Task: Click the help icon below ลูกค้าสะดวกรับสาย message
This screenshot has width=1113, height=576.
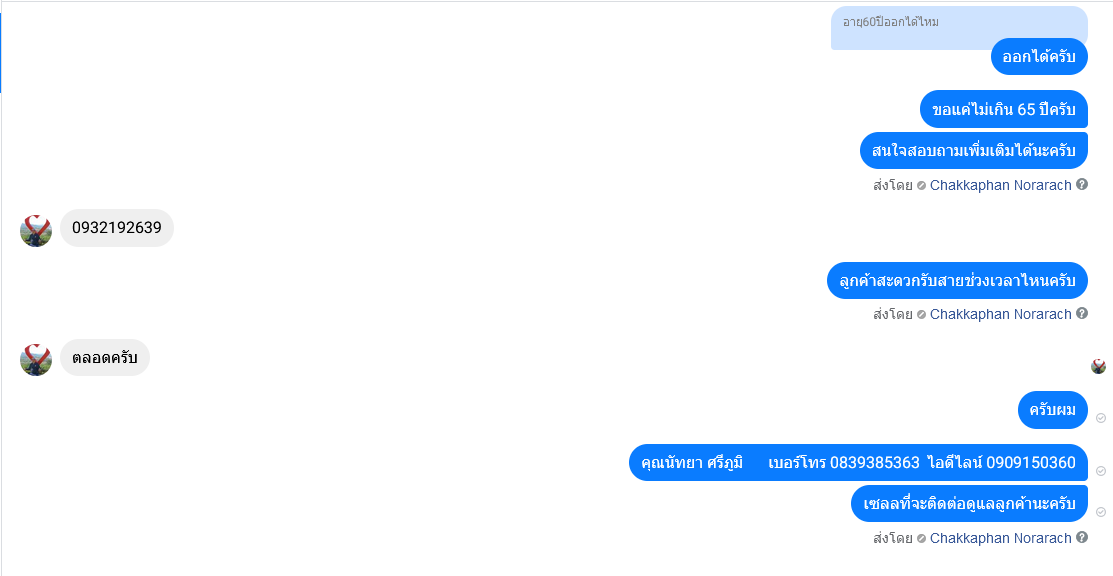Action: 1082,313
